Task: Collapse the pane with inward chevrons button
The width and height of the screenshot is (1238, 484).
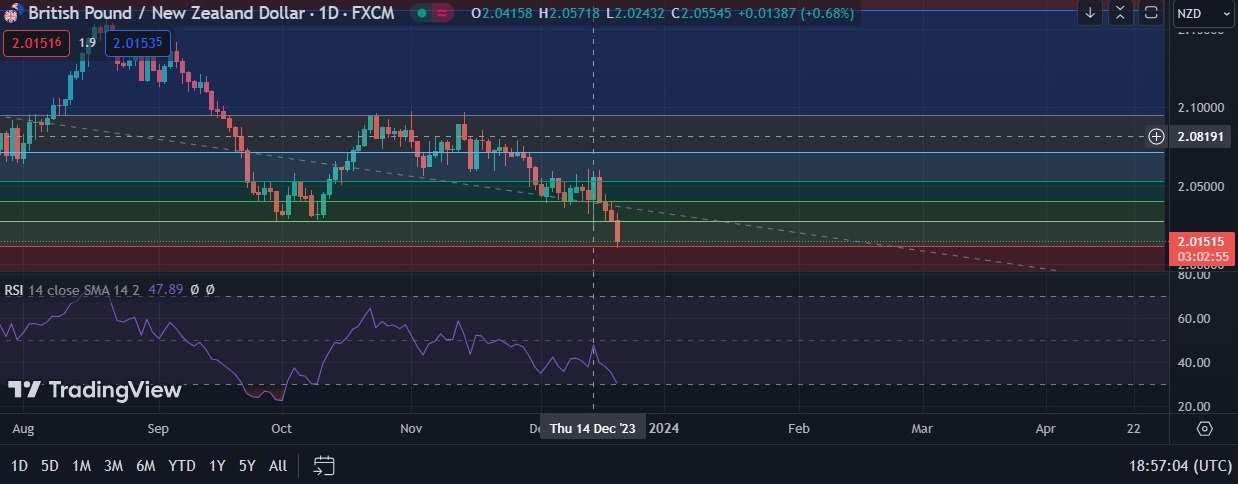Action: click(x=1120, y=13)
